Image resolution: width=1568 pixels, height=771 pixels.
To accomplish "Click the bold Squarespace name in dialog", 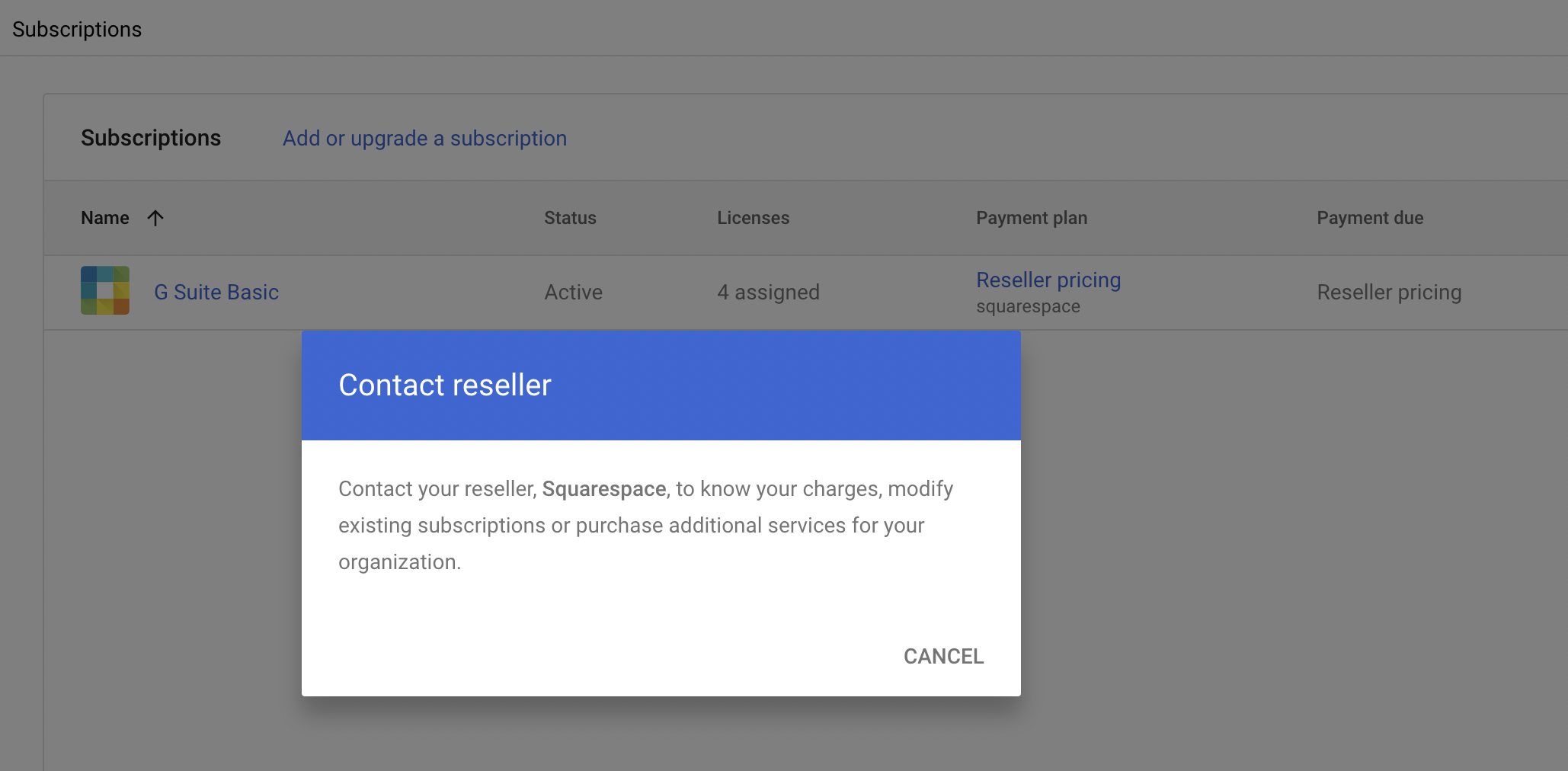I will (x=603, y=489).
